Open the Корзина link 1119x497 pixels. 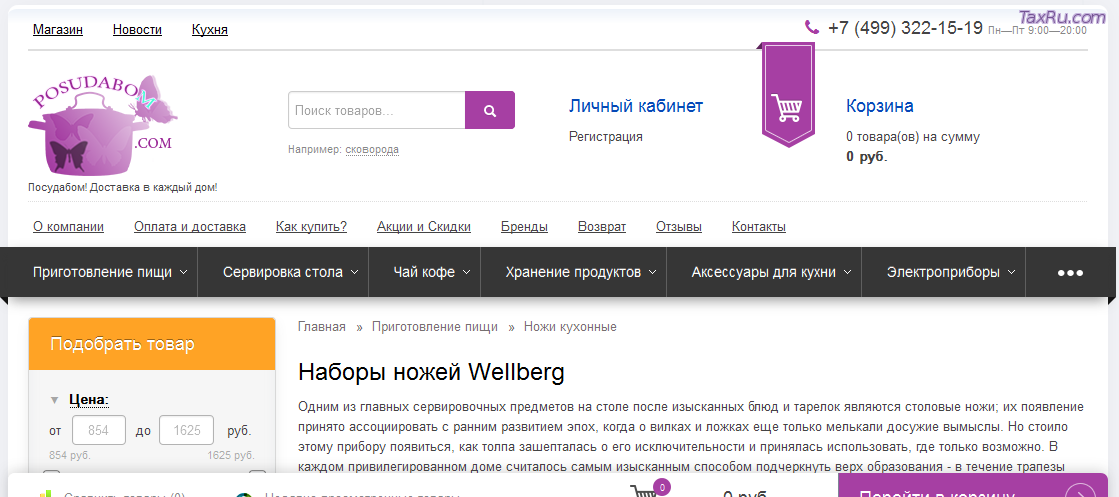879,106
